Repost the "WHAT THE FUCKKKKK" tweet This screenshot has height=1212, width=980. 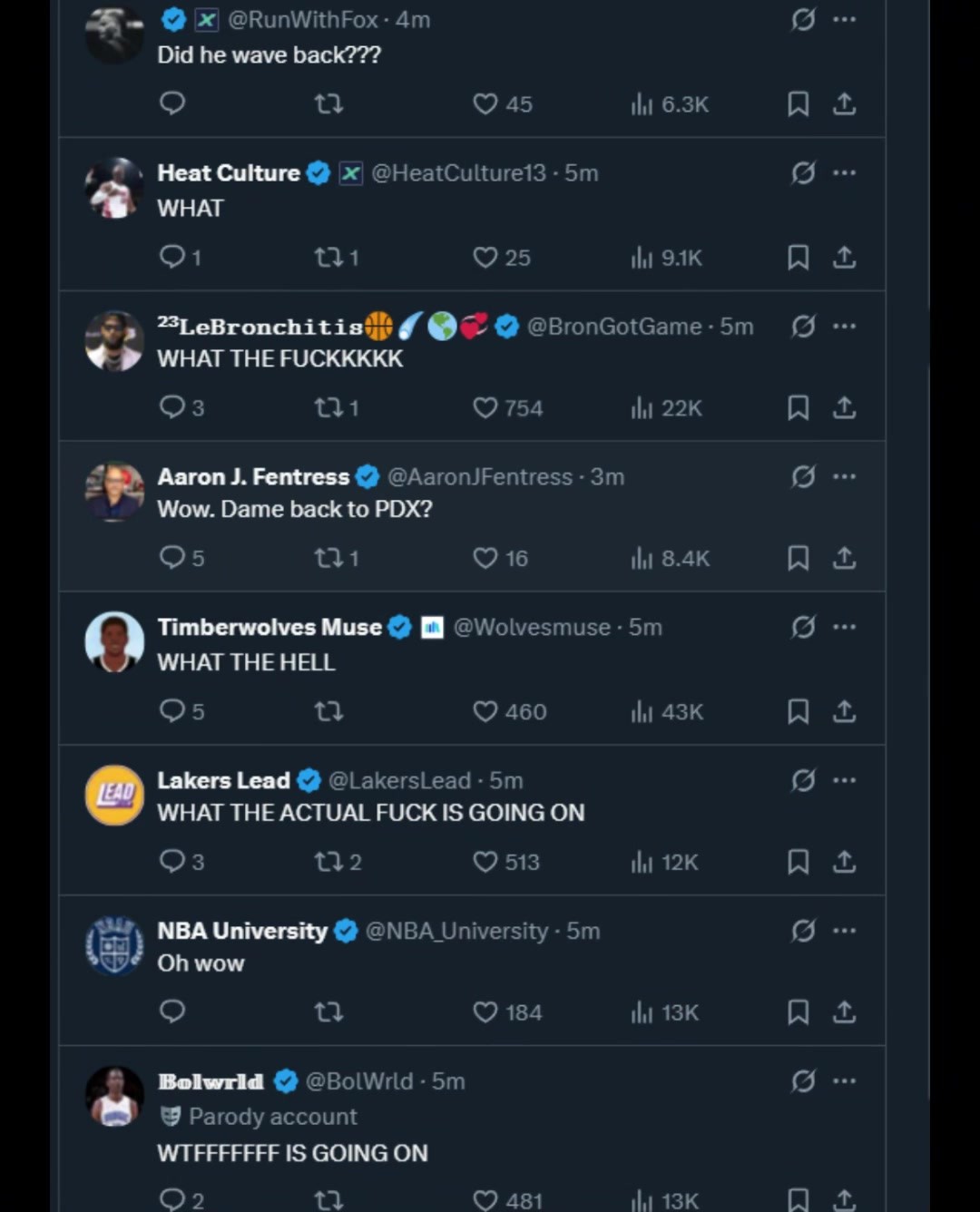click(337, 408)
